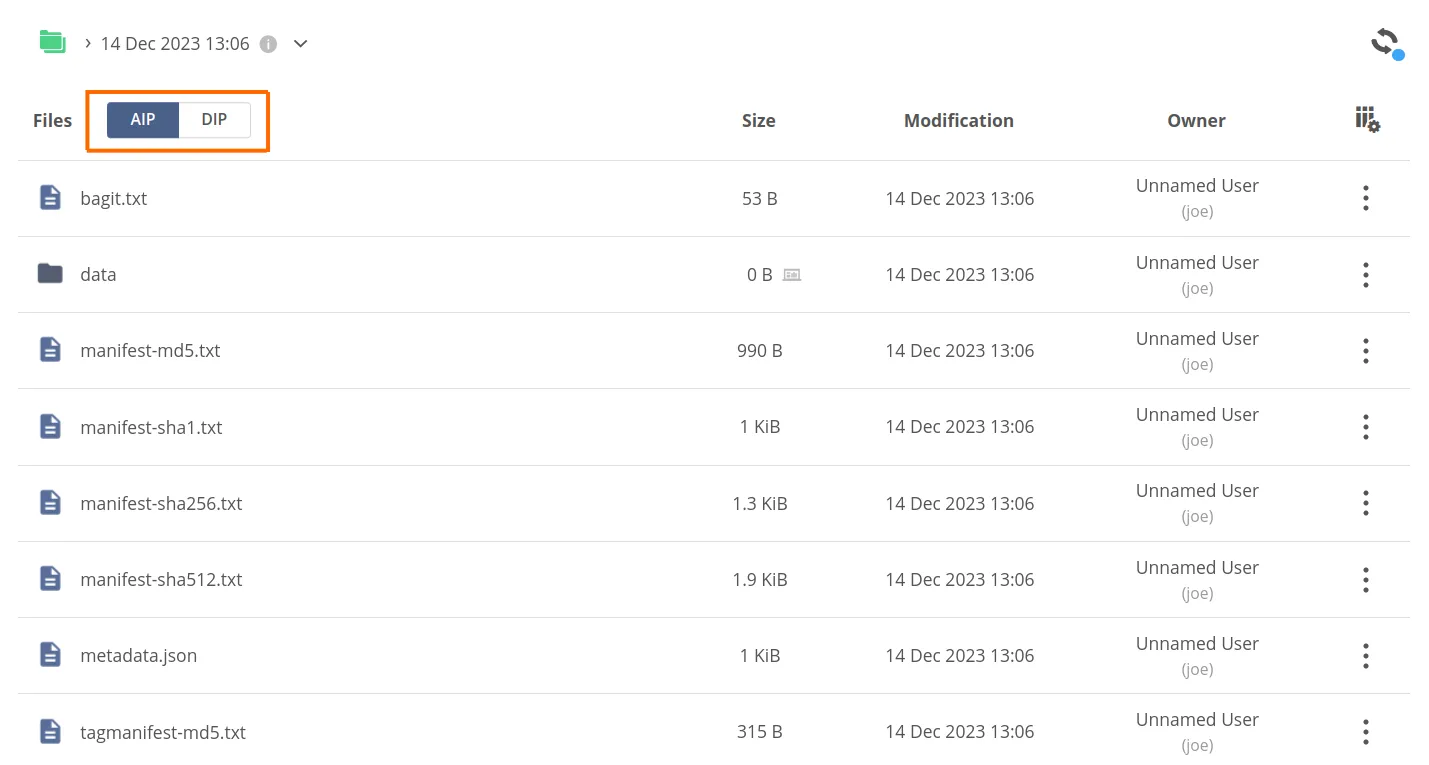The height and width of the screenshot is (765, 1429).
Task: Click the data folder icon
Action: pyautogui.click(x=50, y=274)
